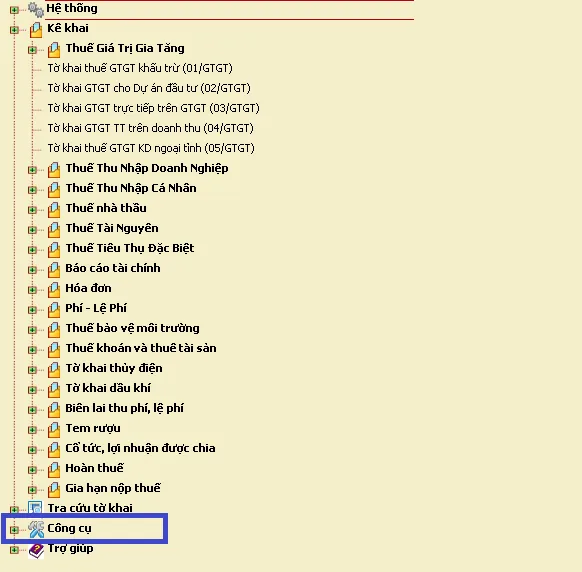
Task: Select the Công cụ label
Action: 69,528
